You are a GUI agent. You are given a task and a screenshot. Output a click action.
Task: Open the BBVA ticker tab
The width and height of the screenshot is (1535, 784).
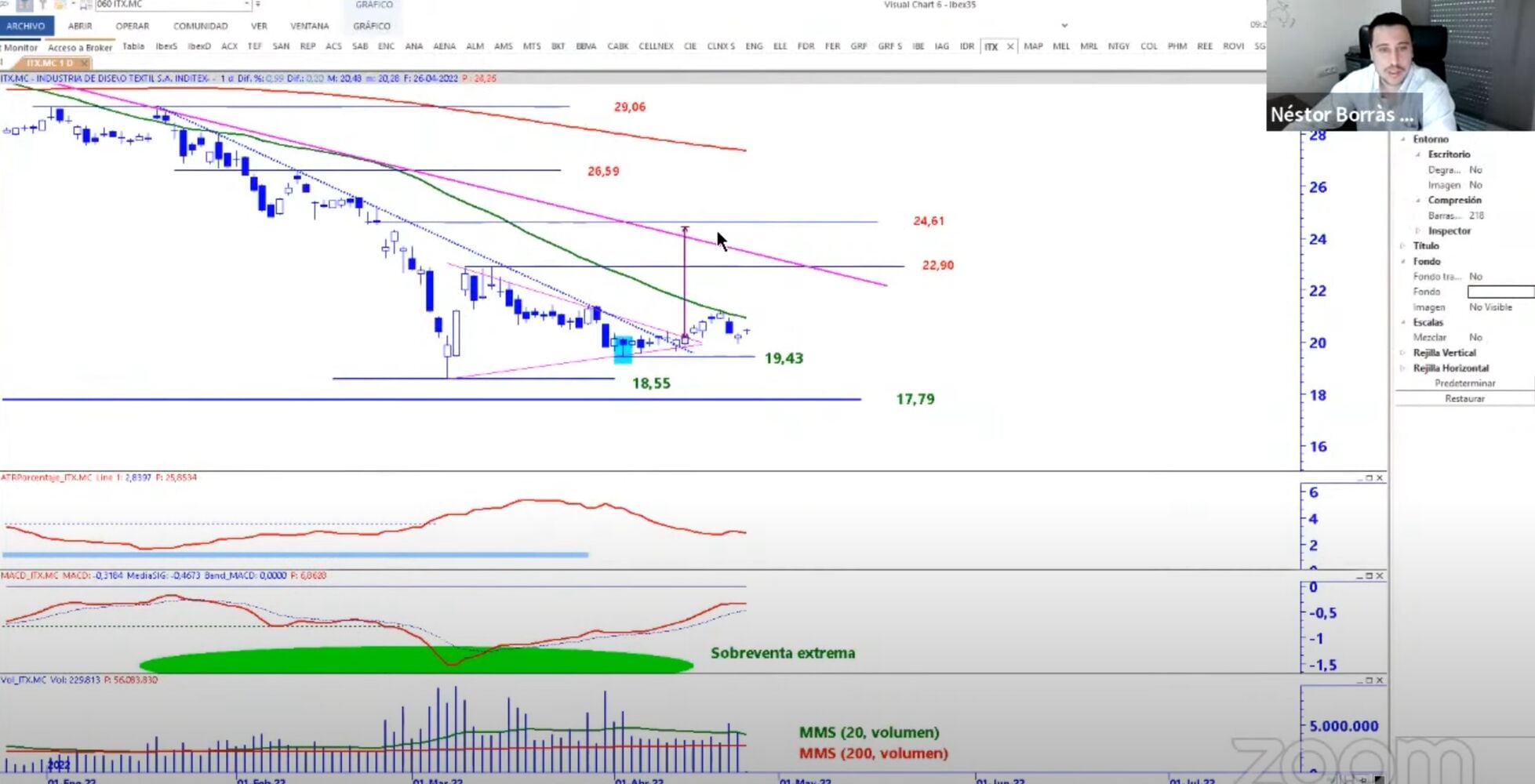586,46
